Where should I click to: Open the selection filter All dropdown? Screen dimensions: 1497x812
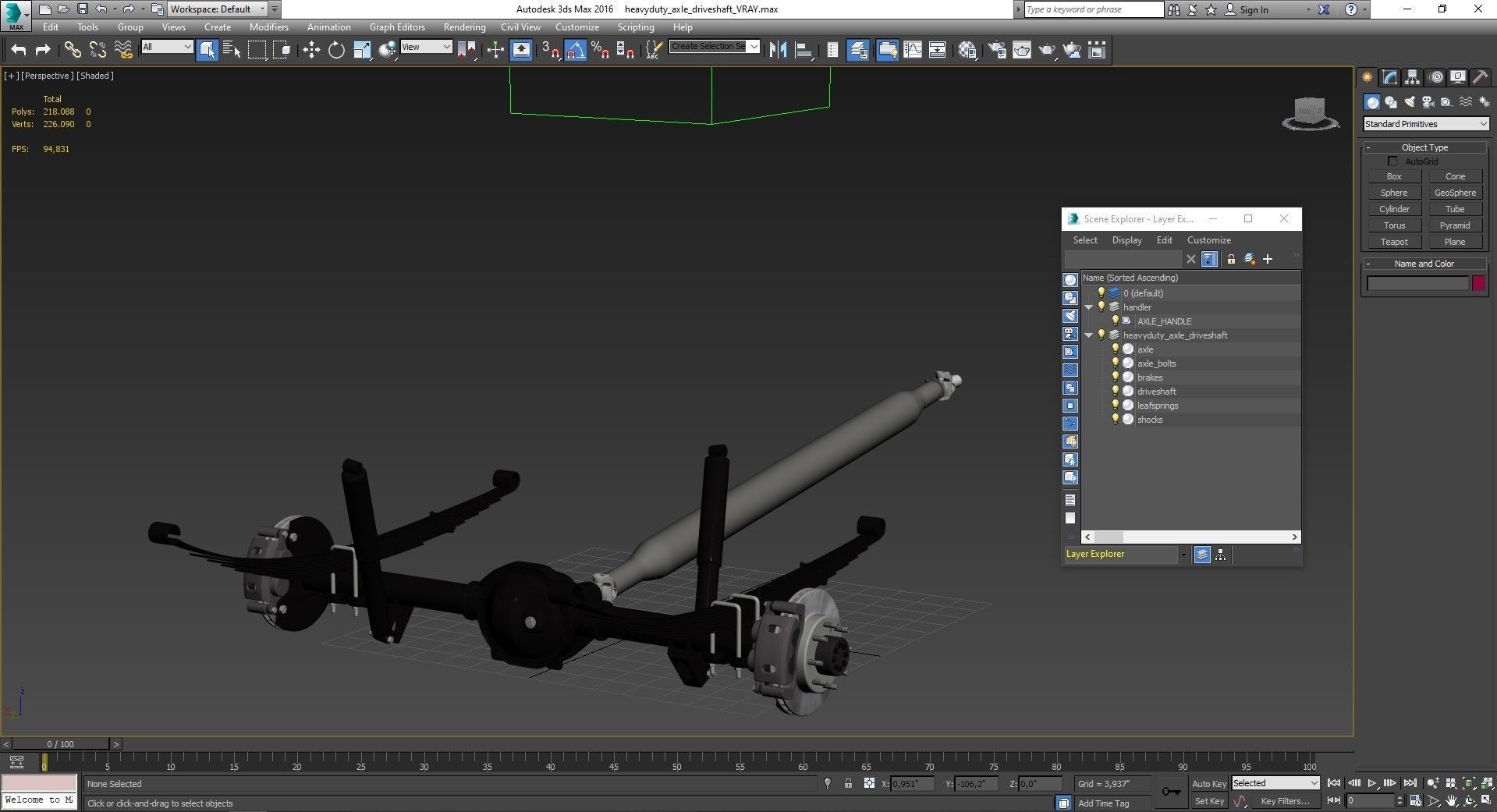point(167,47)
